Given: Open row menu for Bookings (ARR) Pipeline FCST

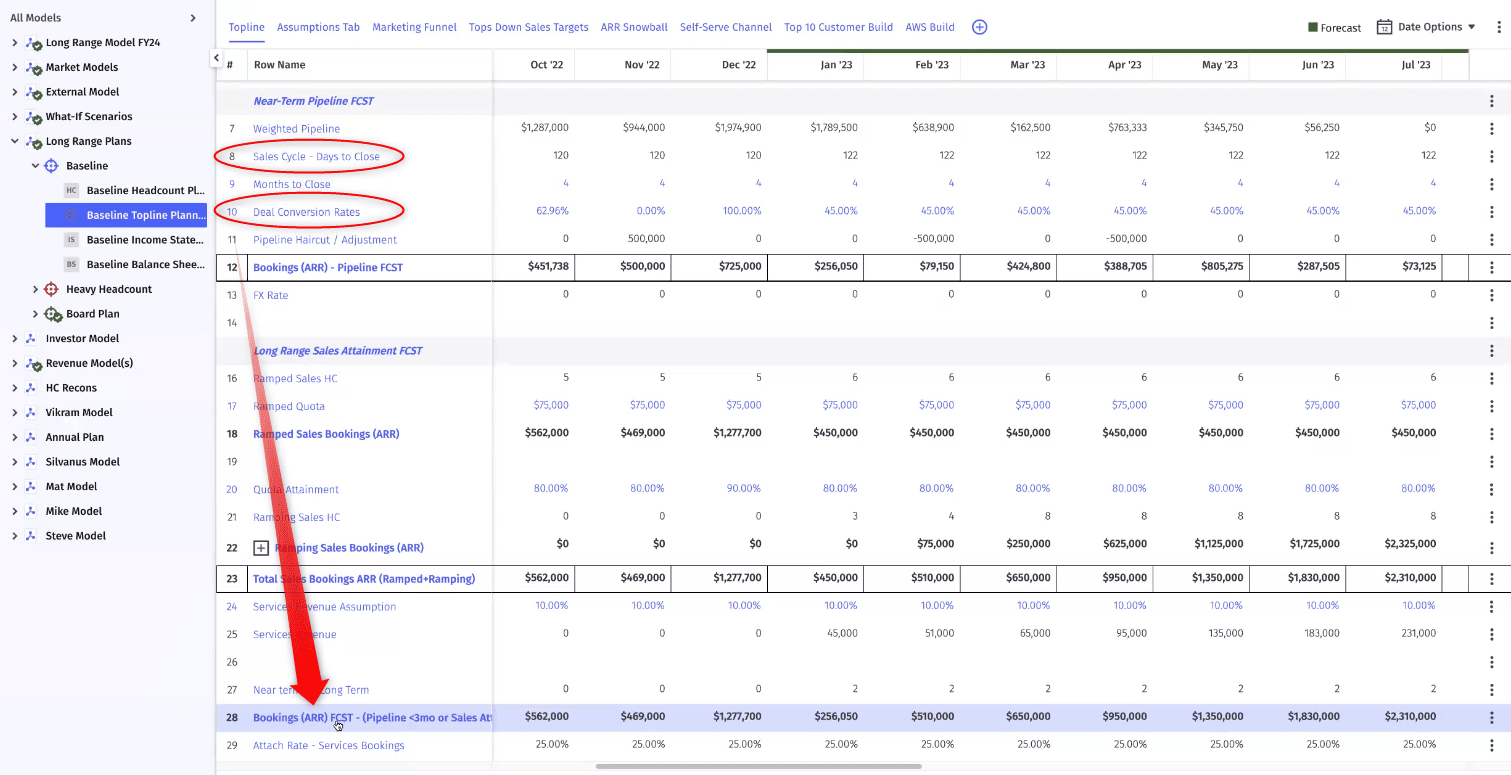Looking at the screenshot, I should 1491,268.
